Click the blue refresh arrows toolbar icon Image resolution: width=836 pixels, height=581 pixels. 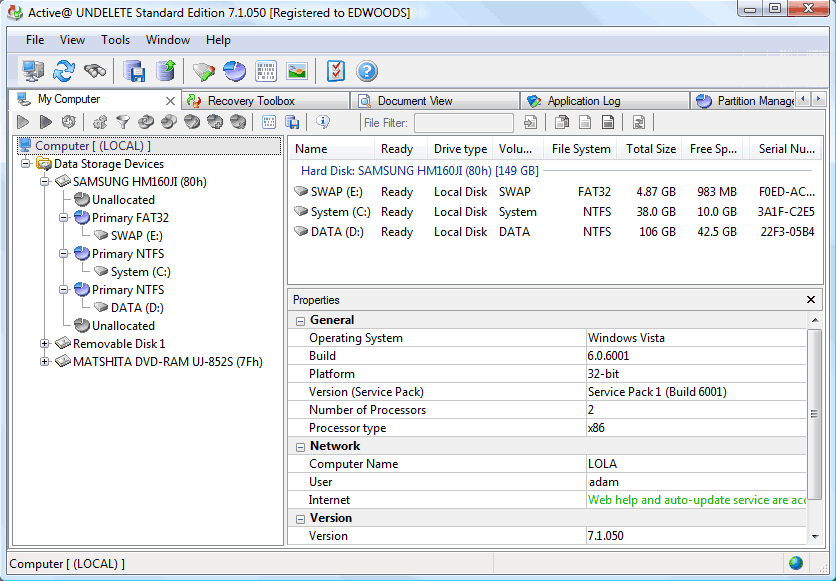(64, 71)
